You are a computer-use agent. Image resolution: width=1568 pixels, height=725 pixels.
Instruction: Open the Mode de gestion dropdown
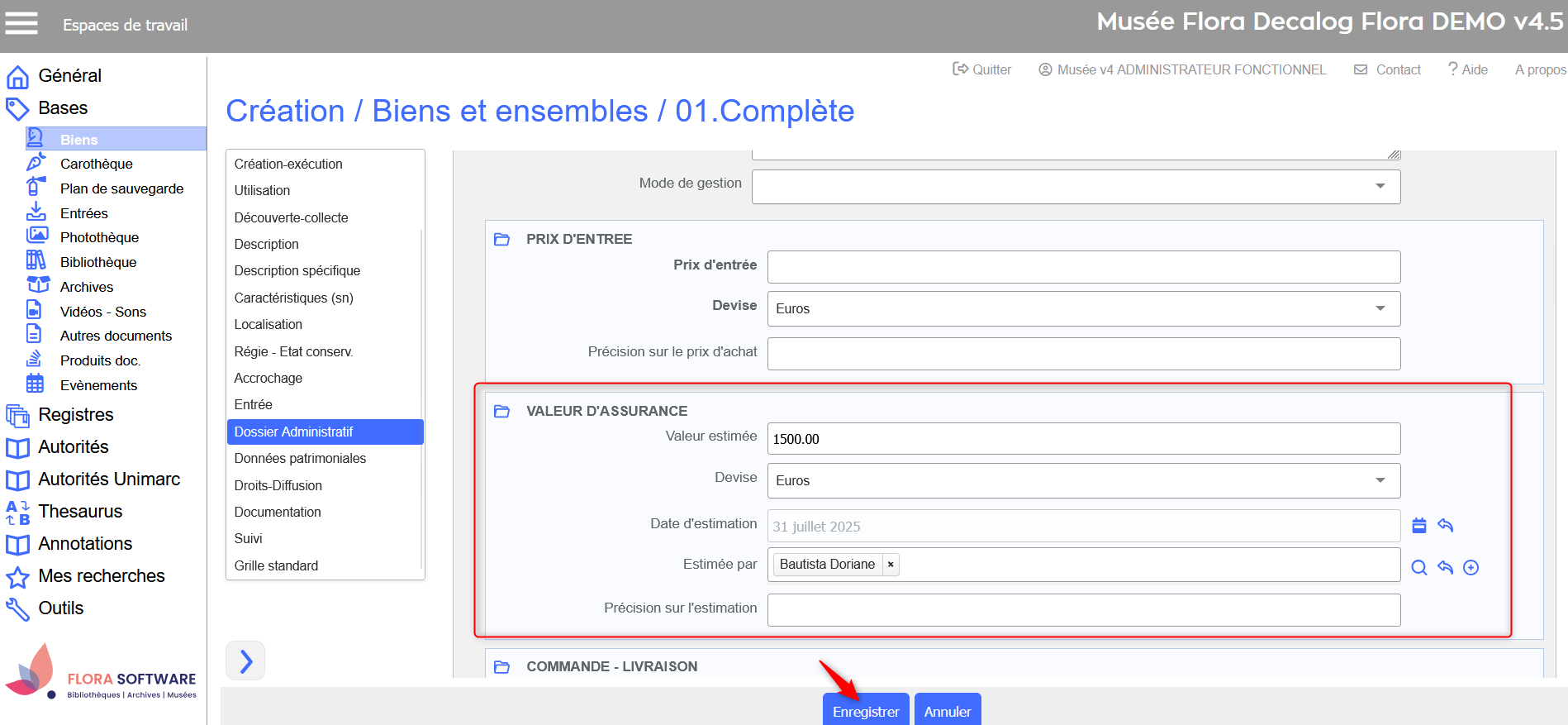click(x=1075, y=187)
